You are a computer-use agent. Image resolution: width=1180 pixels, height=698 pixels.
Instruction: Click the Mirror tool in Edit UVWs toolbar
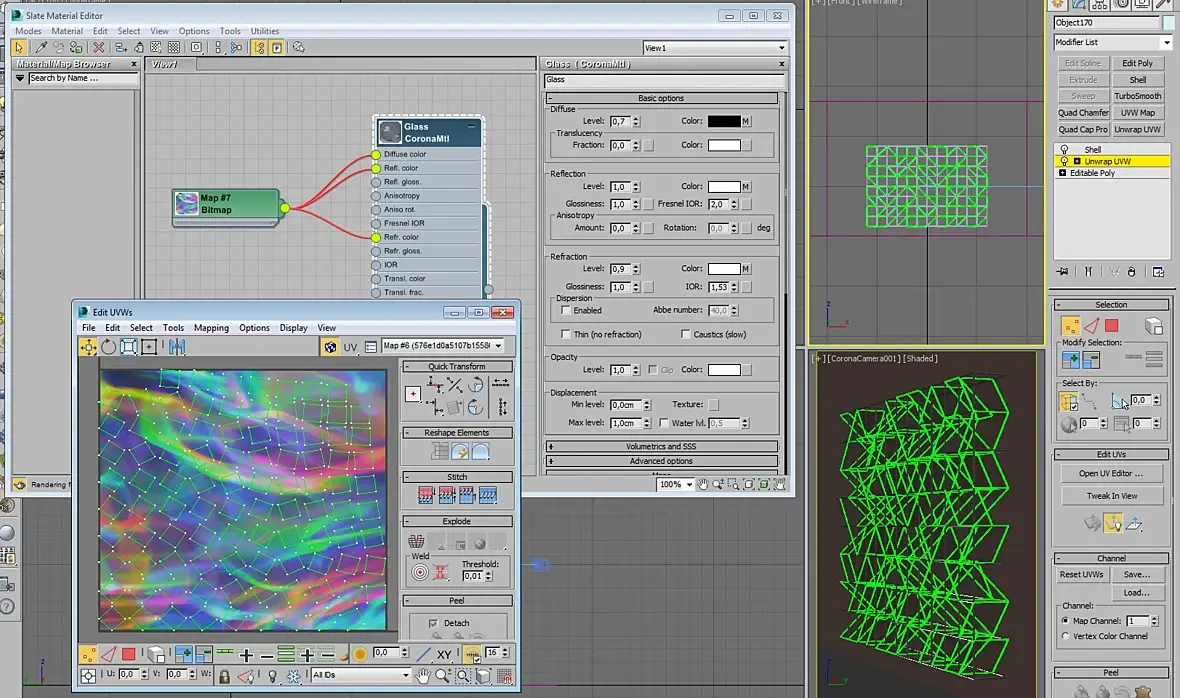[177, 347]
